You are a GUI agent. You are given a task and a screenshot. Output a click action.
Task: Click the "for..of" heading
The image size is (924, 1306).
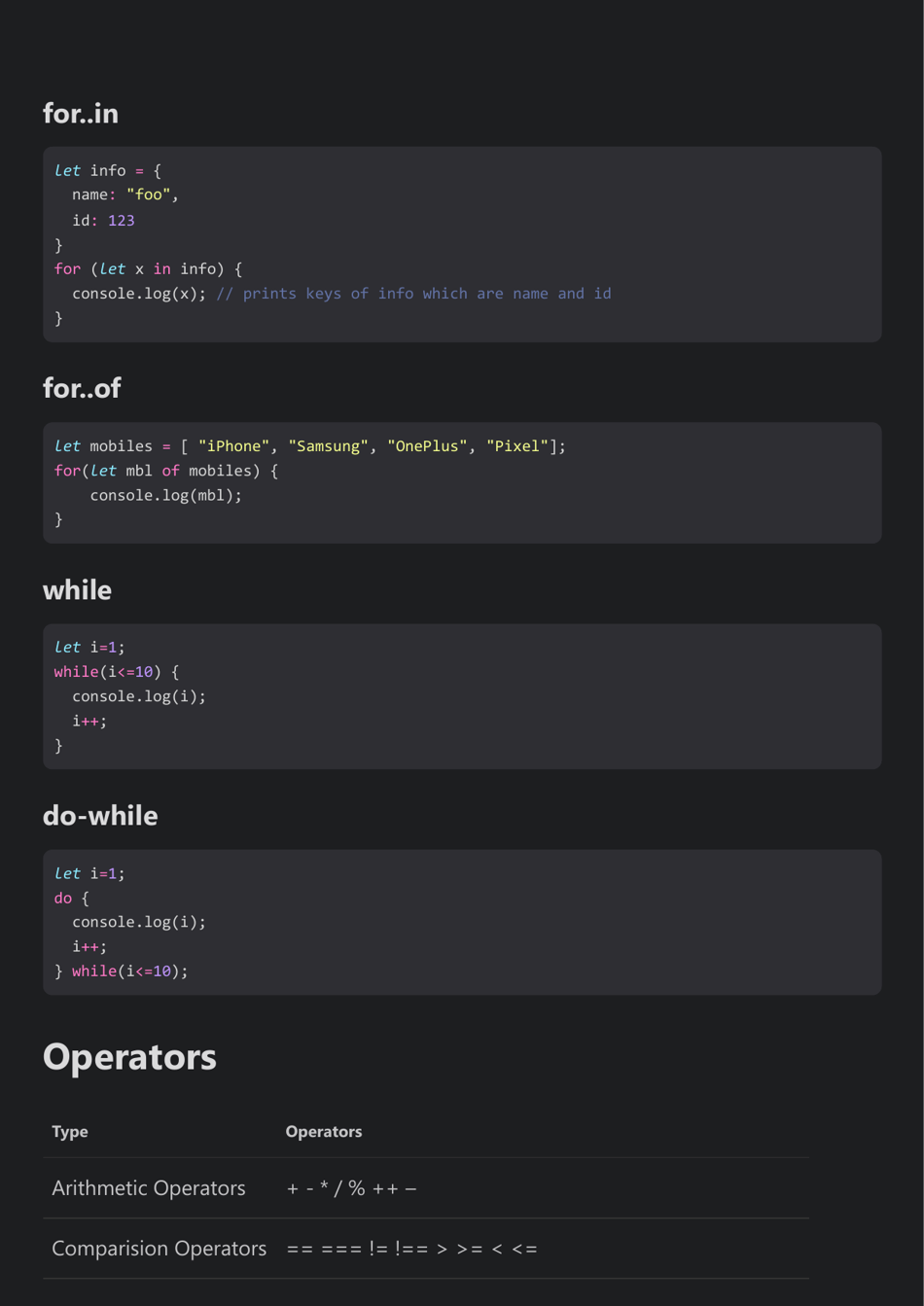(82, 389)
